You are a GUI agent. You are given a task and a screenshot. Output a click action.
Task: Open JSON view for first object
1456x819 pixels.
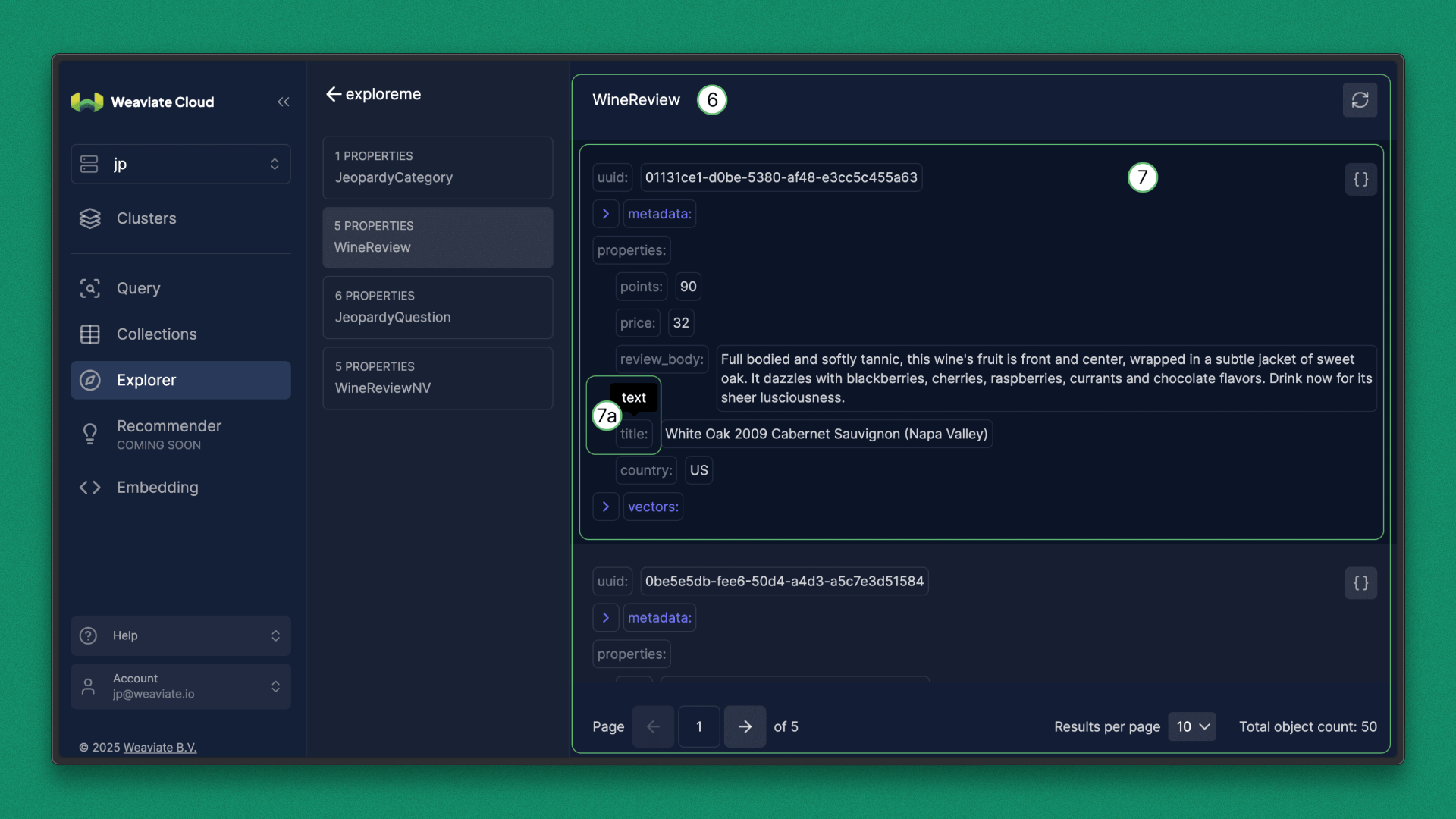(x=1360, y=180)
